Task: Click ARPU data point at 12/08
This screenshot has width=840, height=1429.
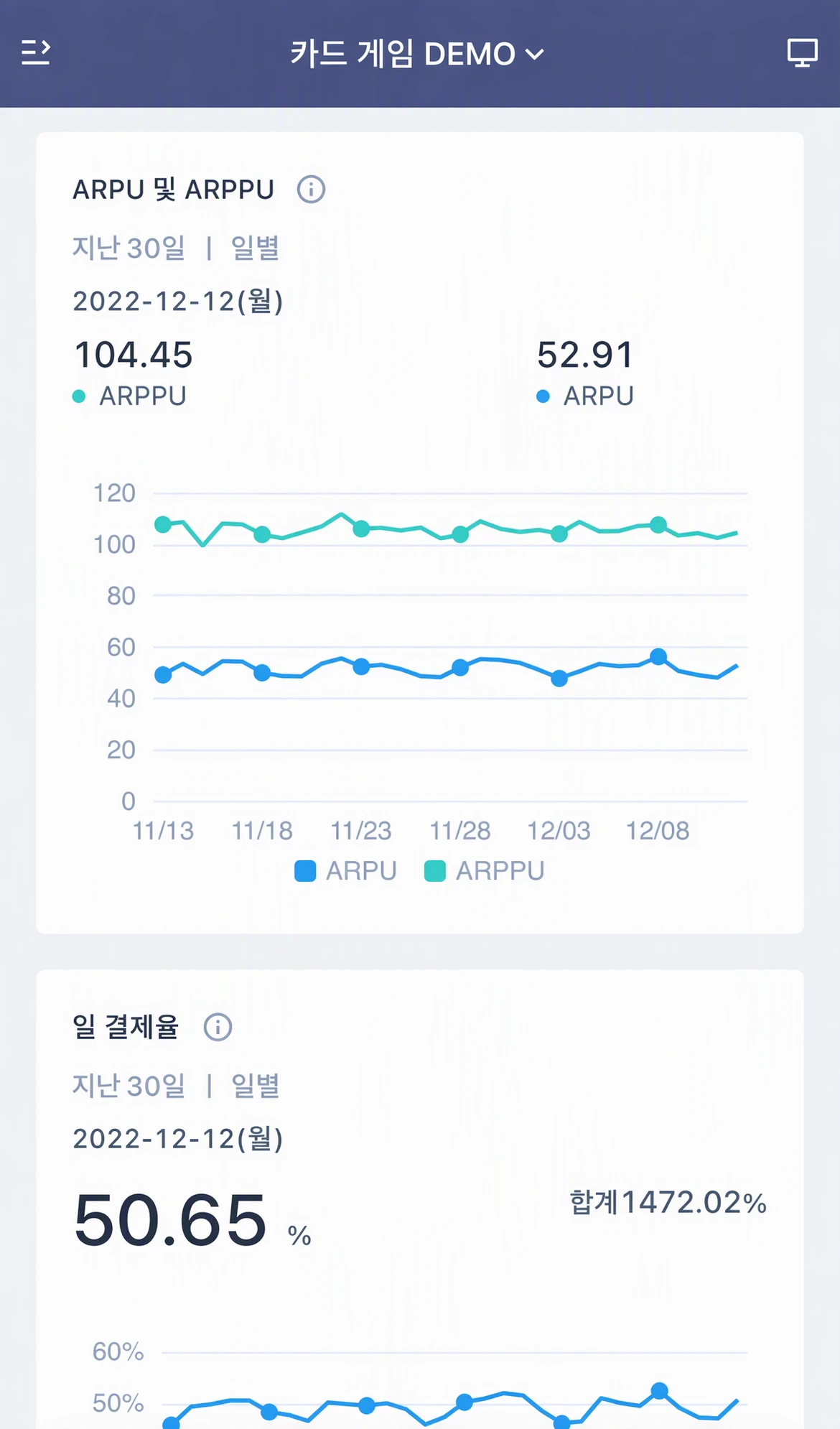Action: point(658,656)
